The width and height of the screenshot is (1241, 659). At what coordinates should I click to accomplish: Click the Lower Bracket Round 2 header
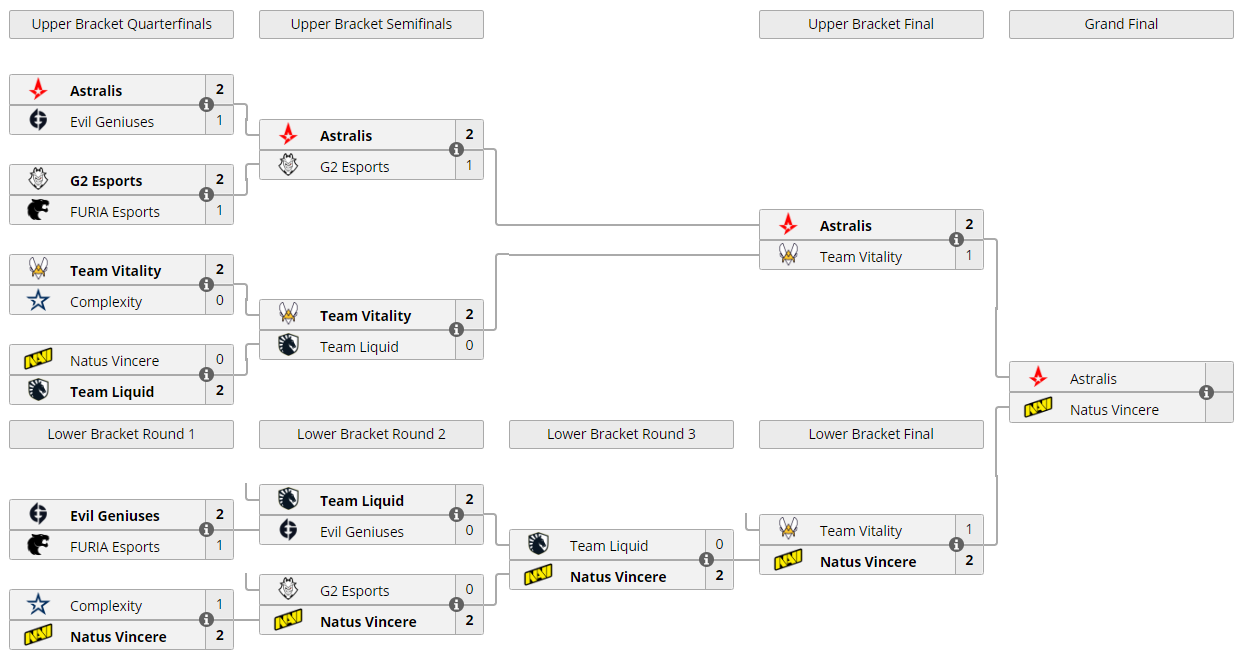pos(371,434)
